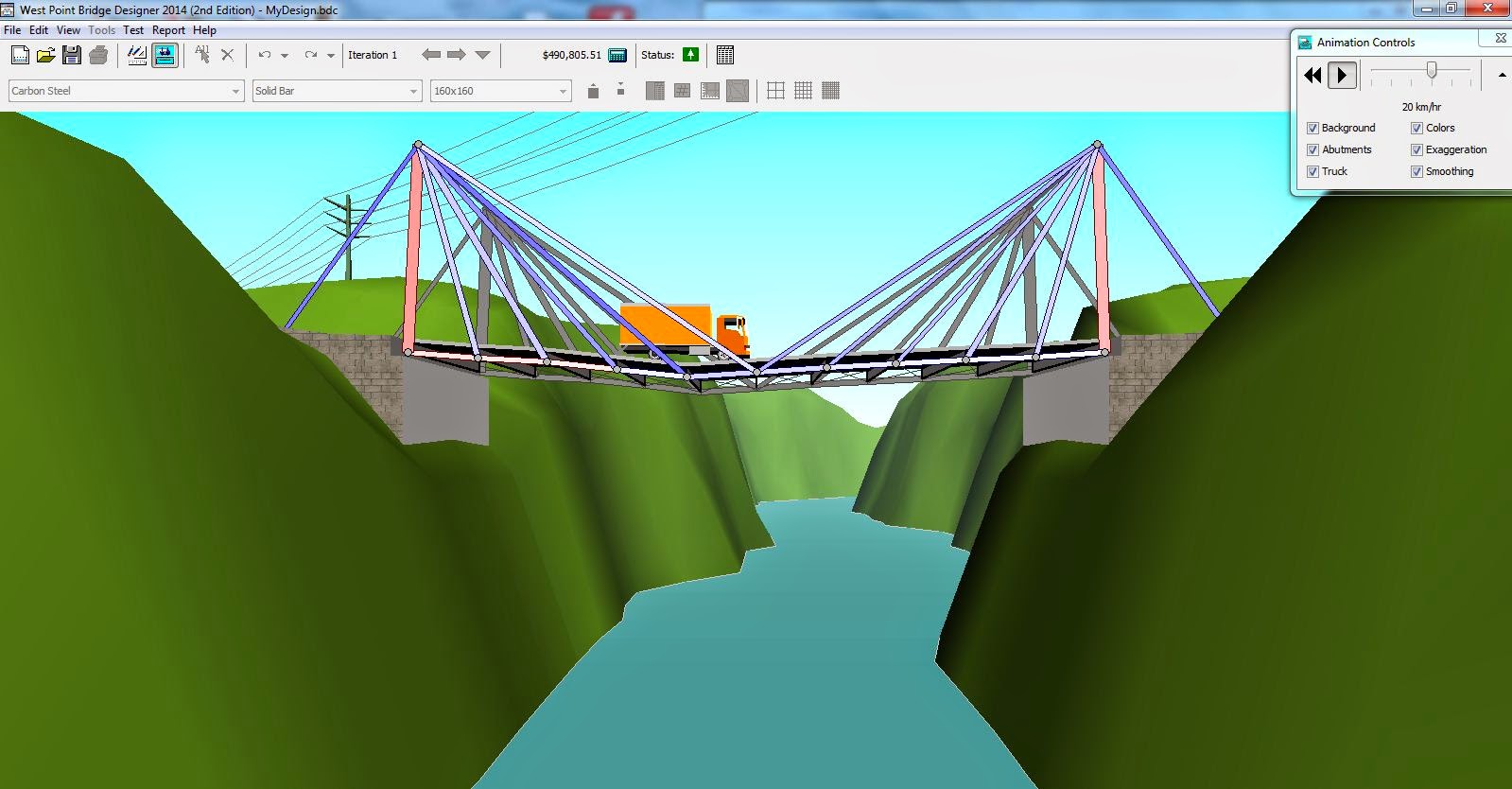Open an existing design file
The width and height of the screenshot is (1512, 789).
click(45, 56)
